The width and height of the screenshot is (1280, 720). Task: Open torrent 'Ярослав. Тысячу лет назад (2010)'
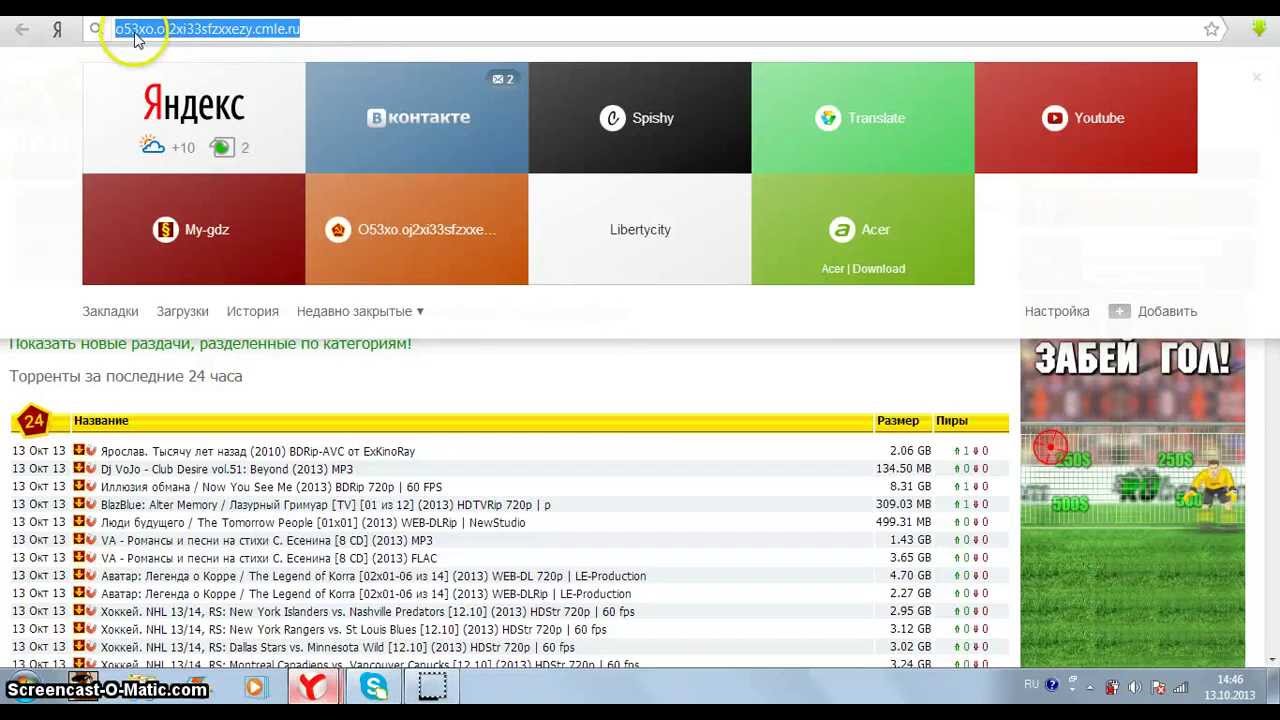point(258,452)
